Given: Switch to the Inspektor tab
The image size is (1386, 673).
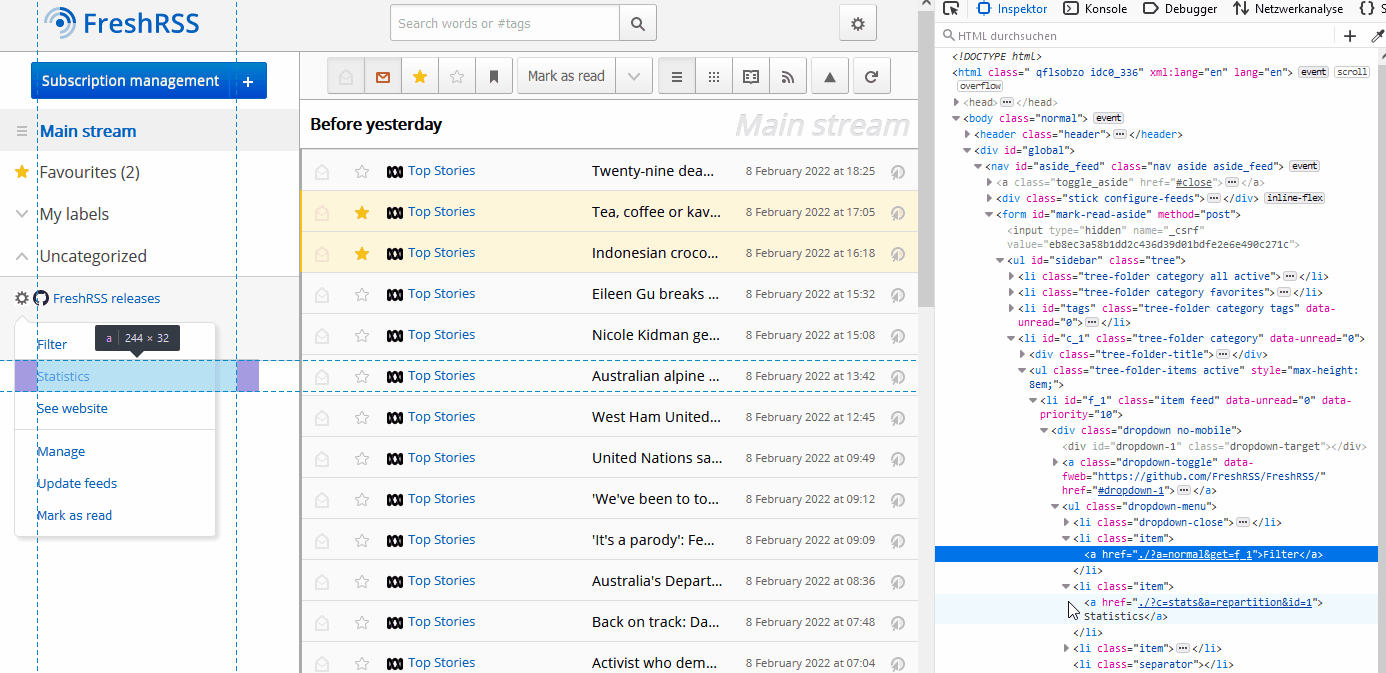Looking at the screenshot, I should 1013,9.
